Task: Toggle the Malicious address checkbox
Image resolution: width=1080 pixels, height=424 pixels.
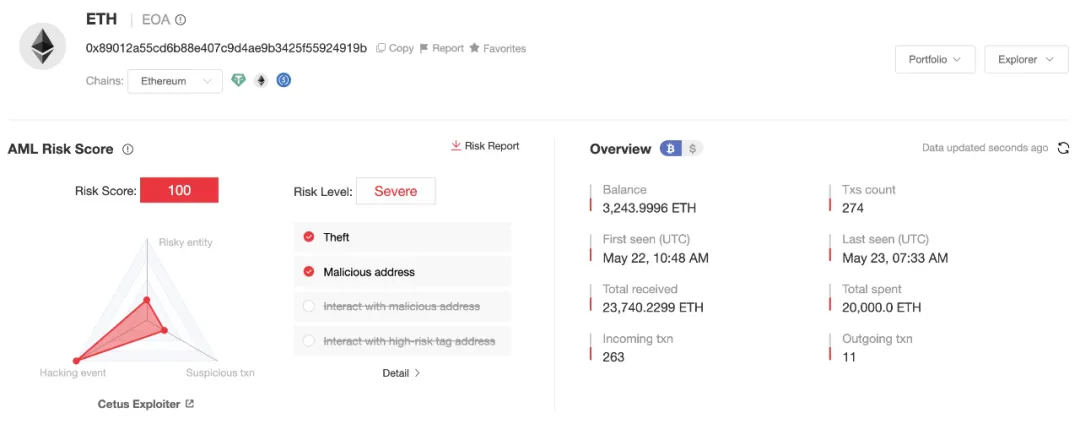Action: click(309, 272)
